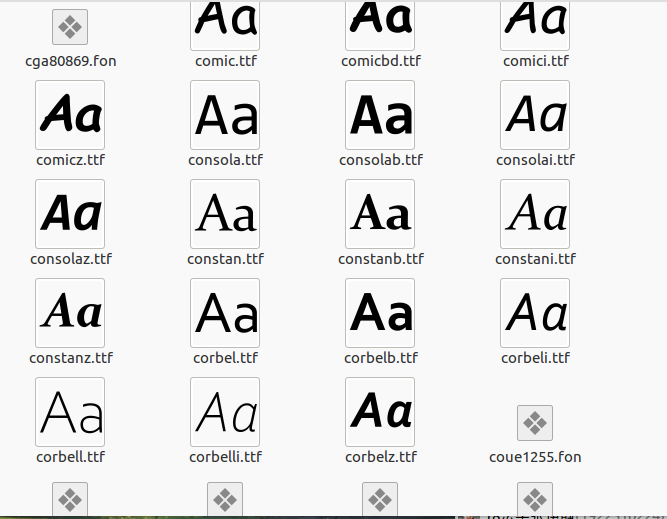
Task: Click the constani.ttf filename label
Action: tap(535, 259)
